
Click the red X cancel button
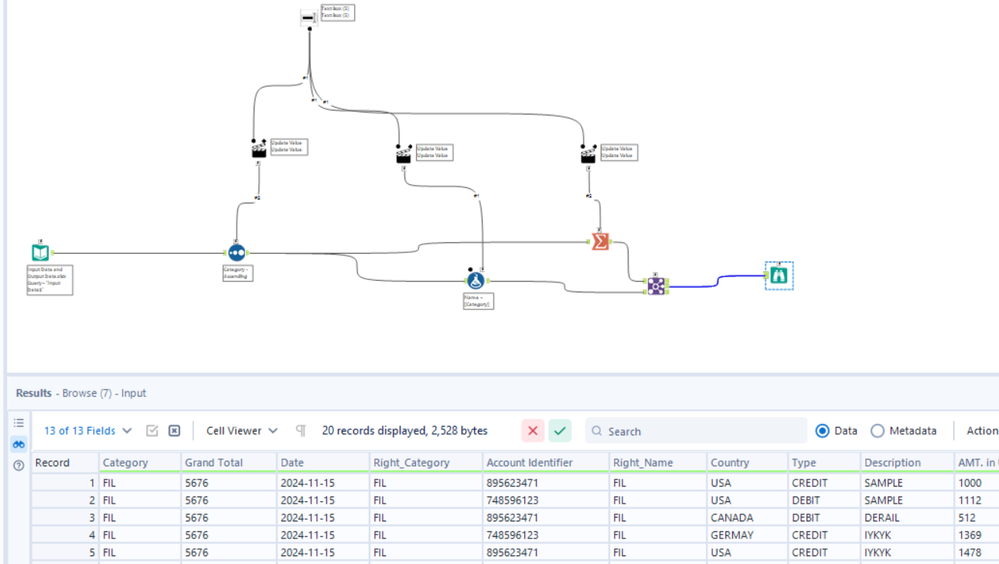[x=533, y=431]
